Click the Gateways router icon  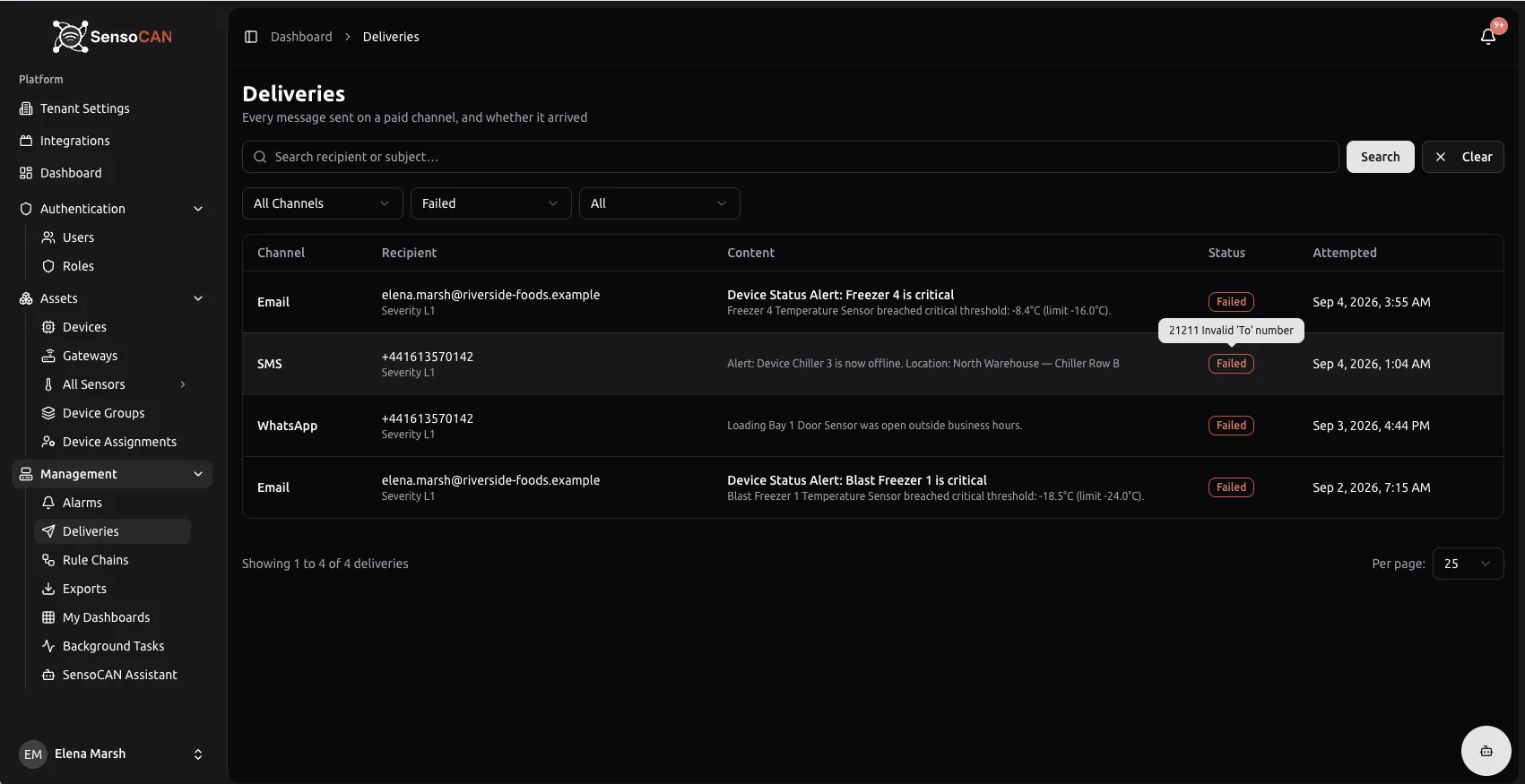(x=48, y=356)
